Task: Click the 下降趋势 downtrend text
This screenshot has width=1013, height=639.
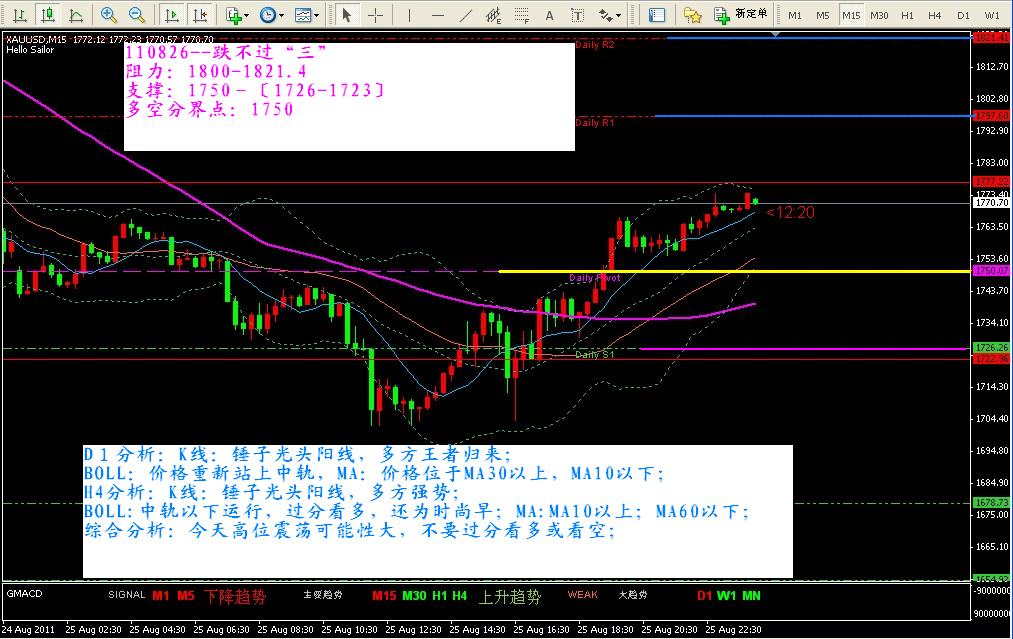Action: pyautogui.click(x=235, y=596)
